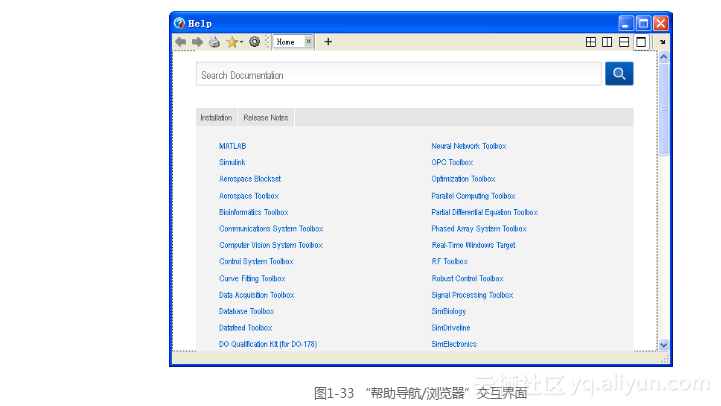Click the vertical scrollbar thumb
The image size is (721, 406).
coord(663,109)
